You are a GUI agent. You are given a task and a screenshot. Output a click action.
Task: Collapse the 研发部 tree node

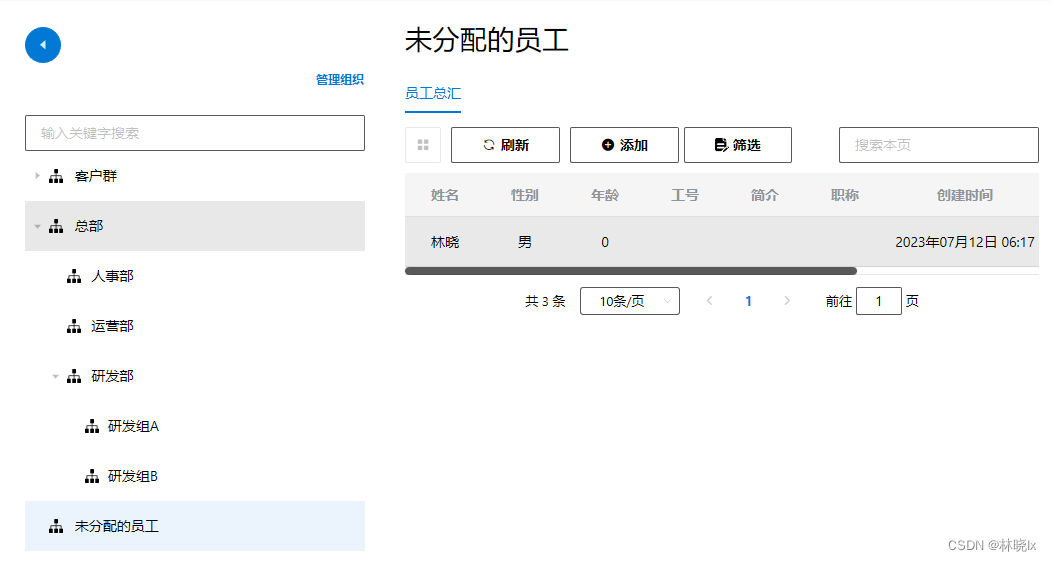click(x=56, y=376)
